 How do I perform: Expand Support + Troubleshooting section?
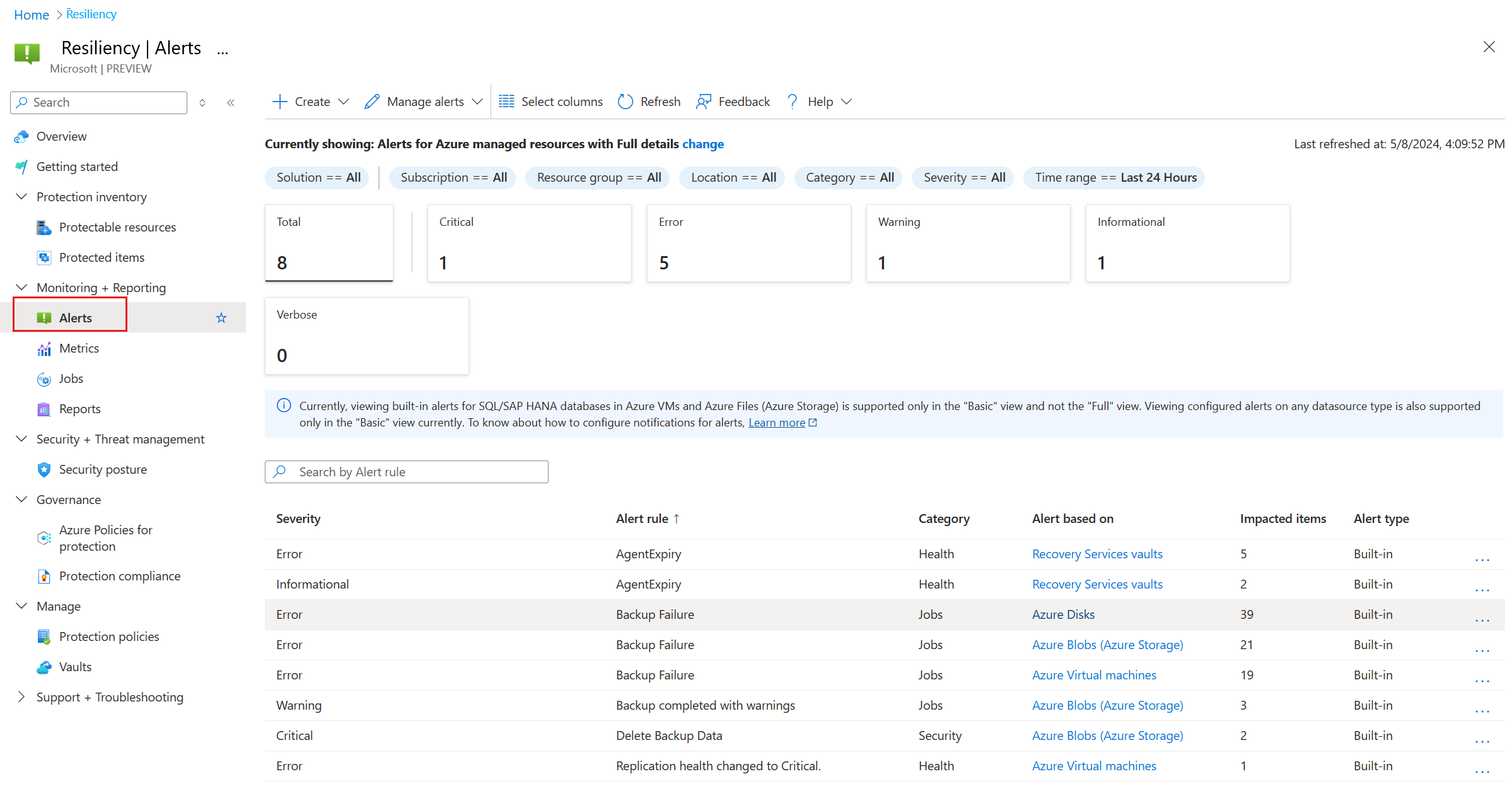[x=109, y=697]
